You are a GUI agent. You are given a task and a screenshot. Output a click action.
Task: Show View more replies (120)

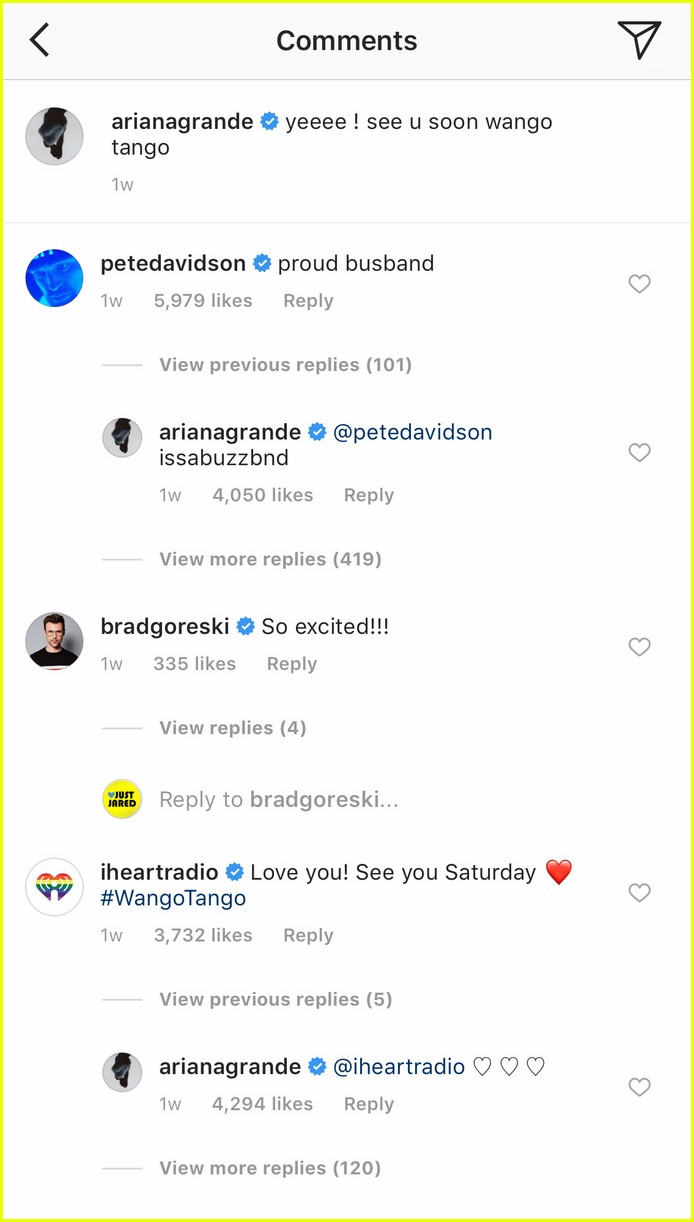tap(270, 1168)
